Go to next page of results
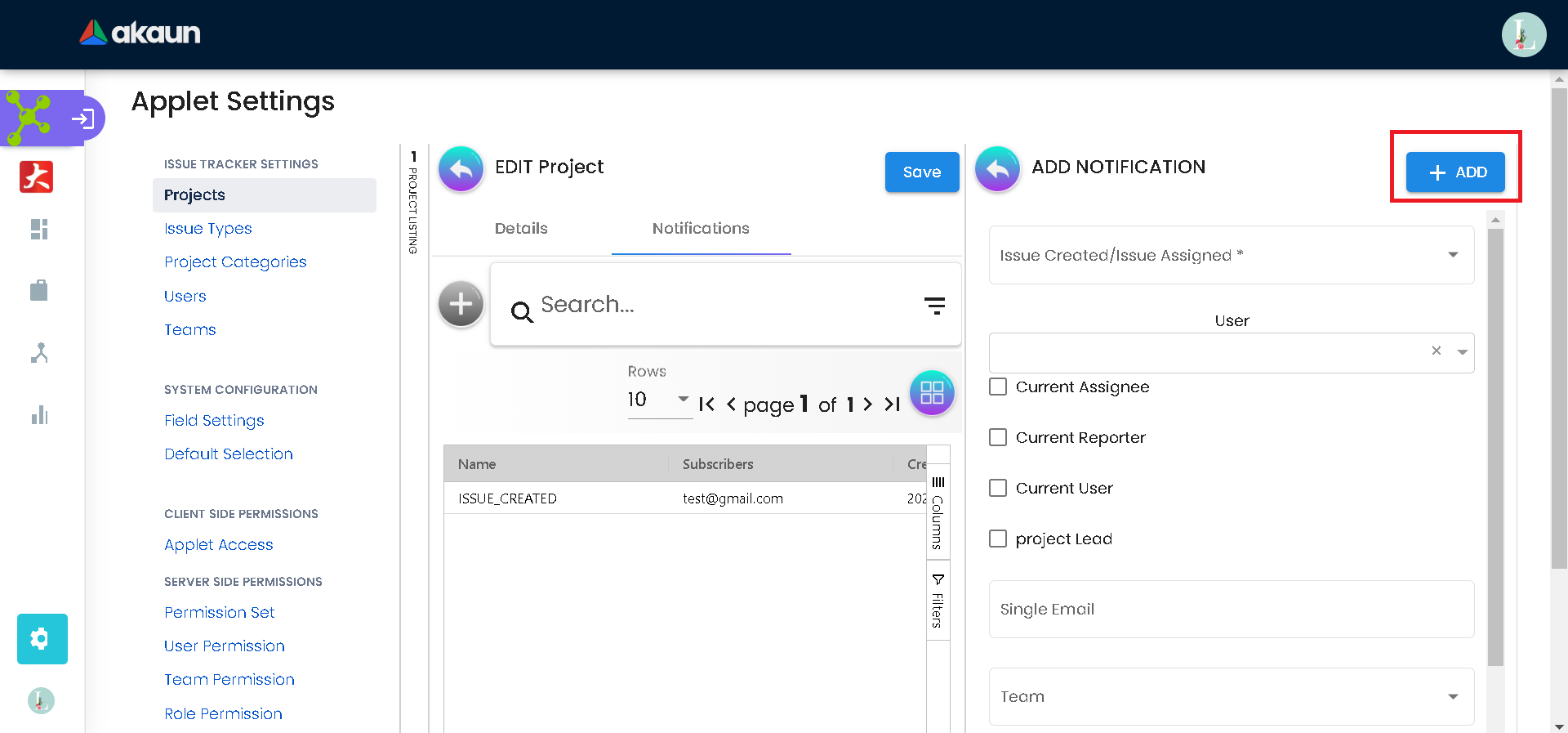Image resolution: width=1568 pixels, height=733 pixels. point(868,404)
